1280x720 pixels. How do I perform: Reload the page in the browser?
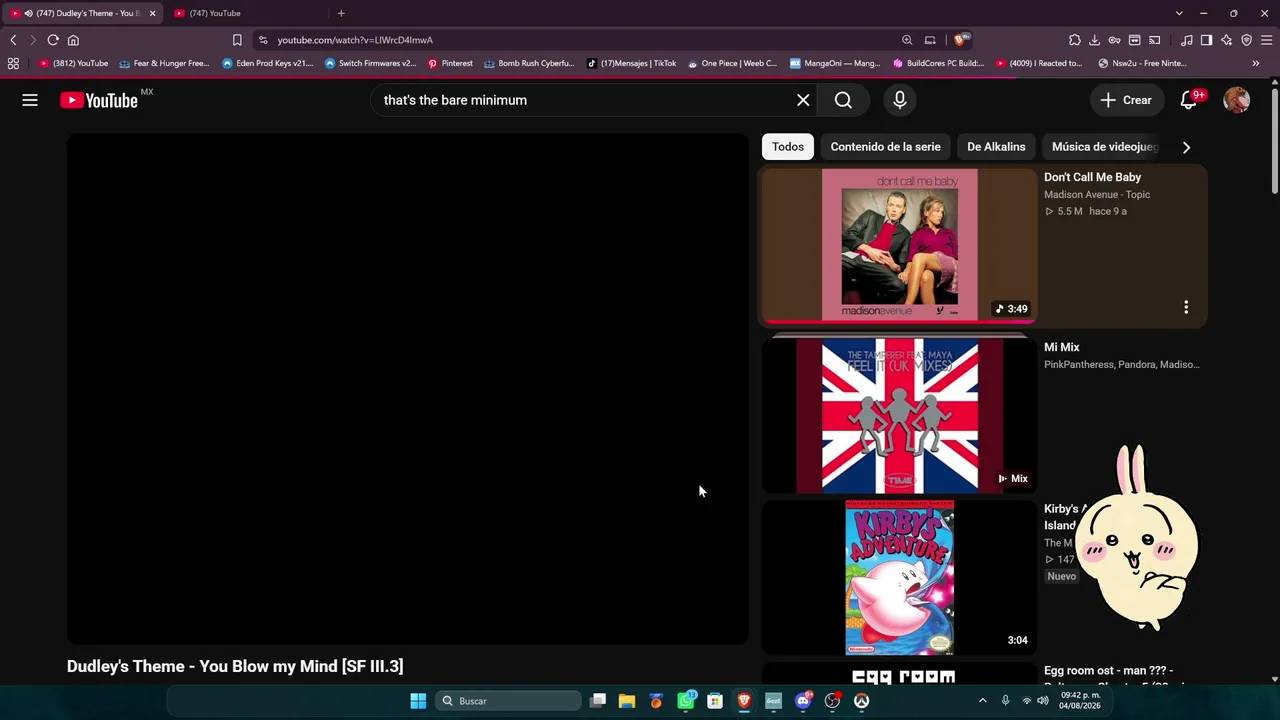(53, 40)
